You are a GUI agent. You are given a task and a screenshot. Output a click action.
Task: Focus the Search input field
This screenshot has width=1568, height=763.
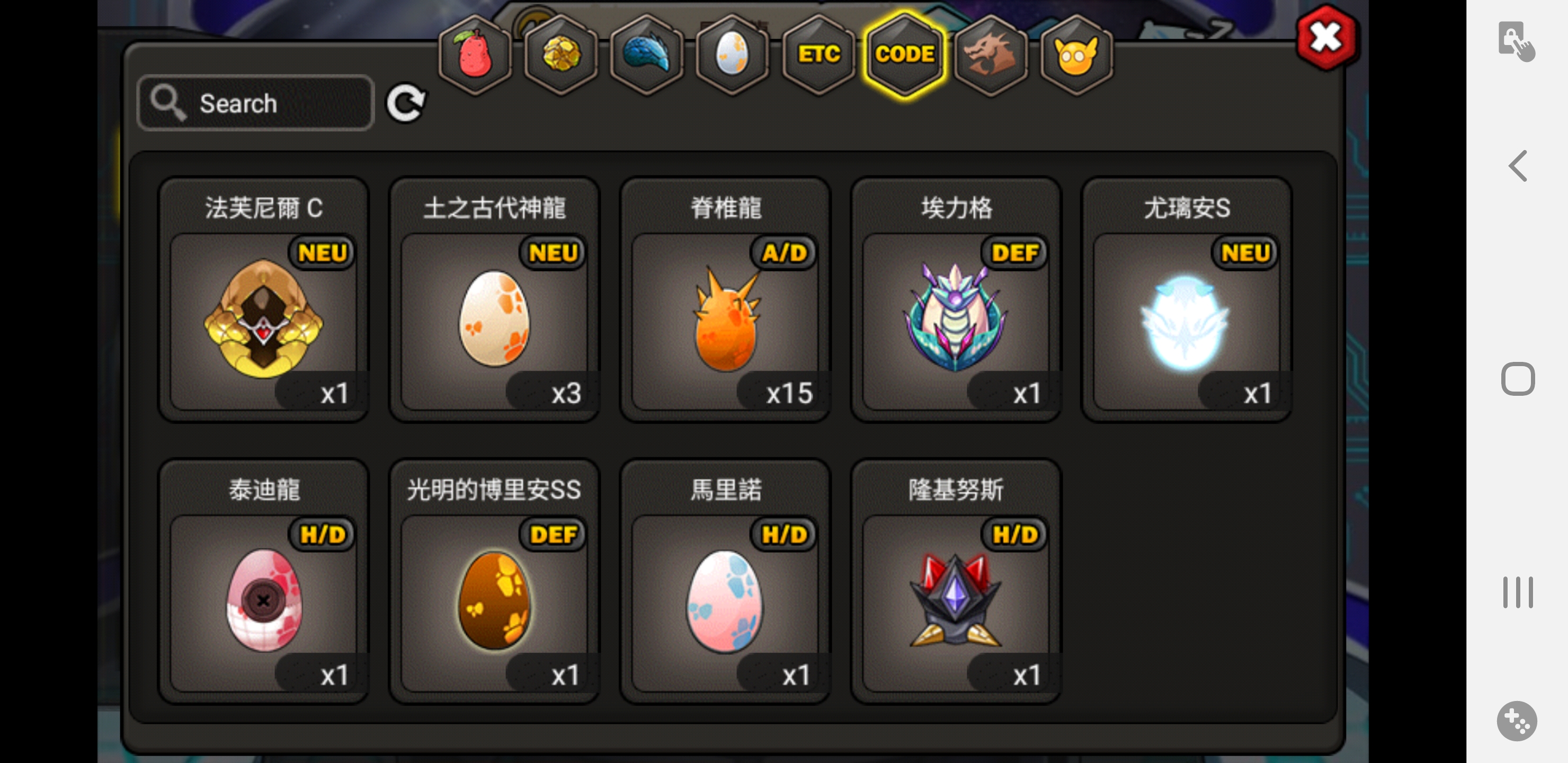[x=256, y=103]
